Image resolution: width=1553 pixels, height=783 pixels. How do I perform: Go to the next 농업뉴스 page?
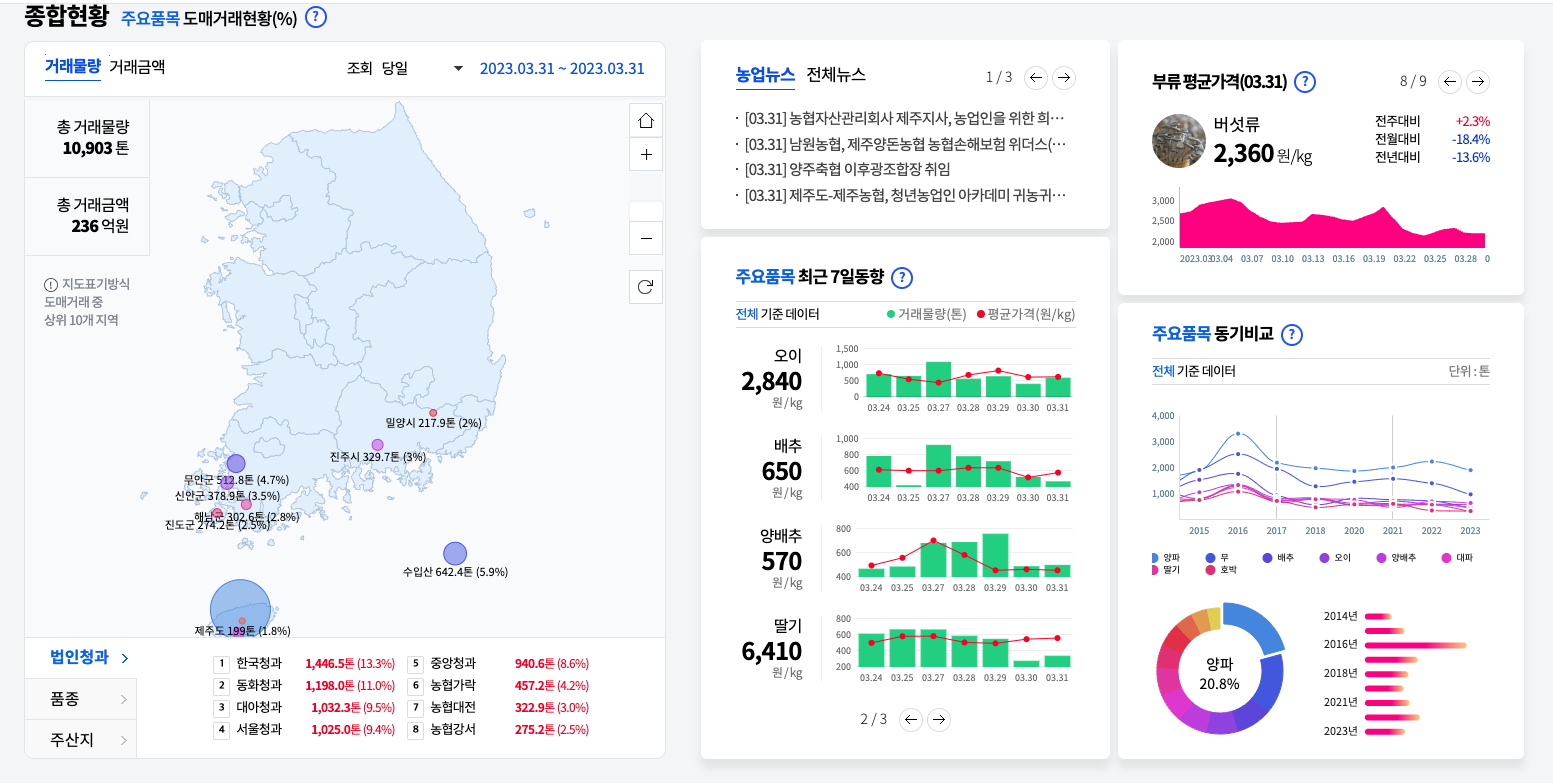(x=1064, y=77)
